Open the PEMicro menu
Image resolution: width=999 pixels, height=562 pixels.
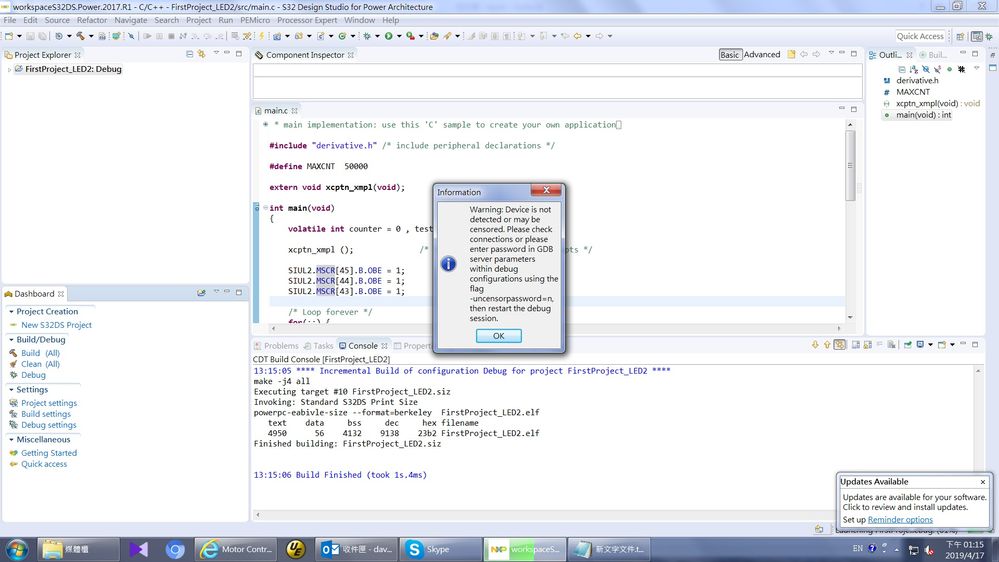[x=255, y=20]
